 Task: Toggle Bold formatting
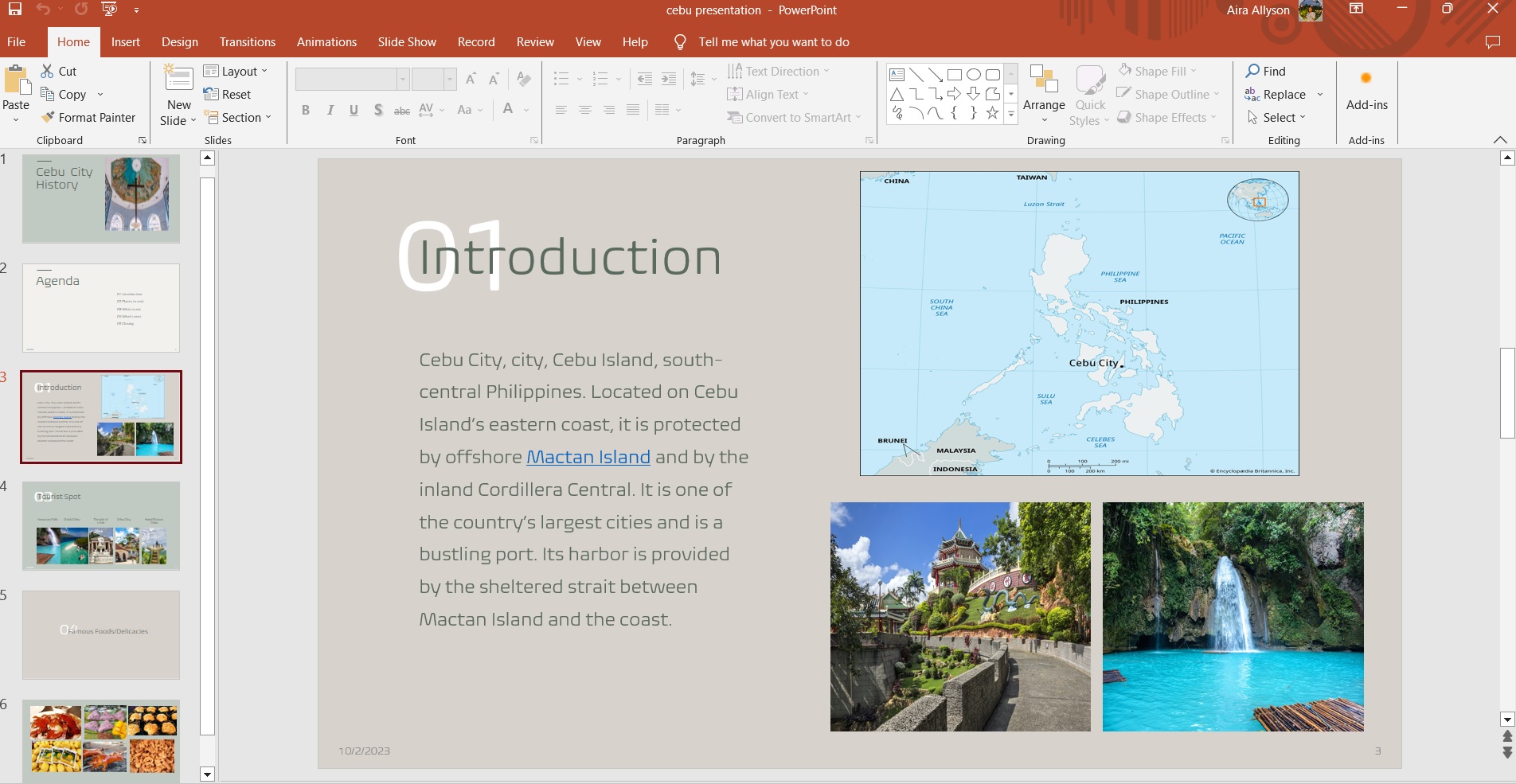coord(306,110)
